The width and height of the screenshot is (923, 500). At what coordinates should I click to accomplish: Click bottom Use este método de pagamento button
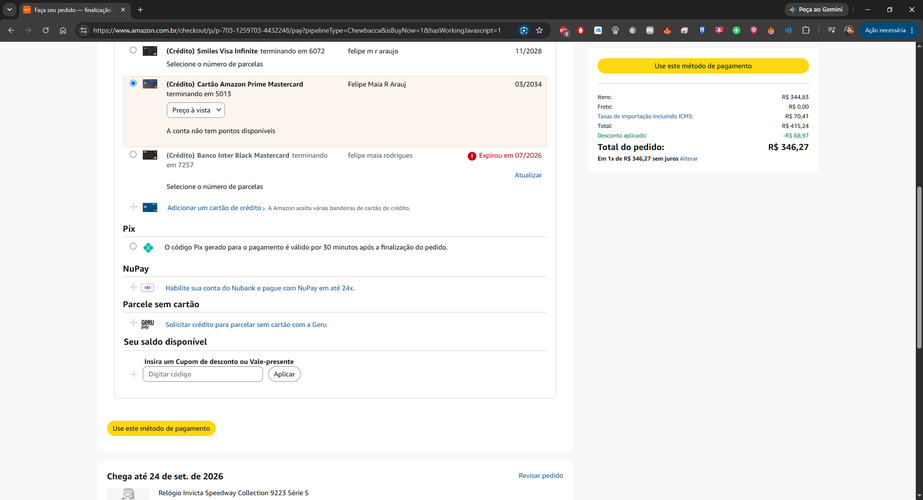[x=161, y=428]
